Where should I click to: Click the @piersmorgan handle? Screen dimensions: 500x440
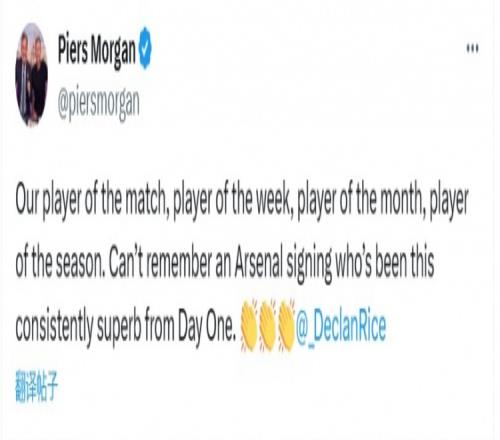point(99,104)
